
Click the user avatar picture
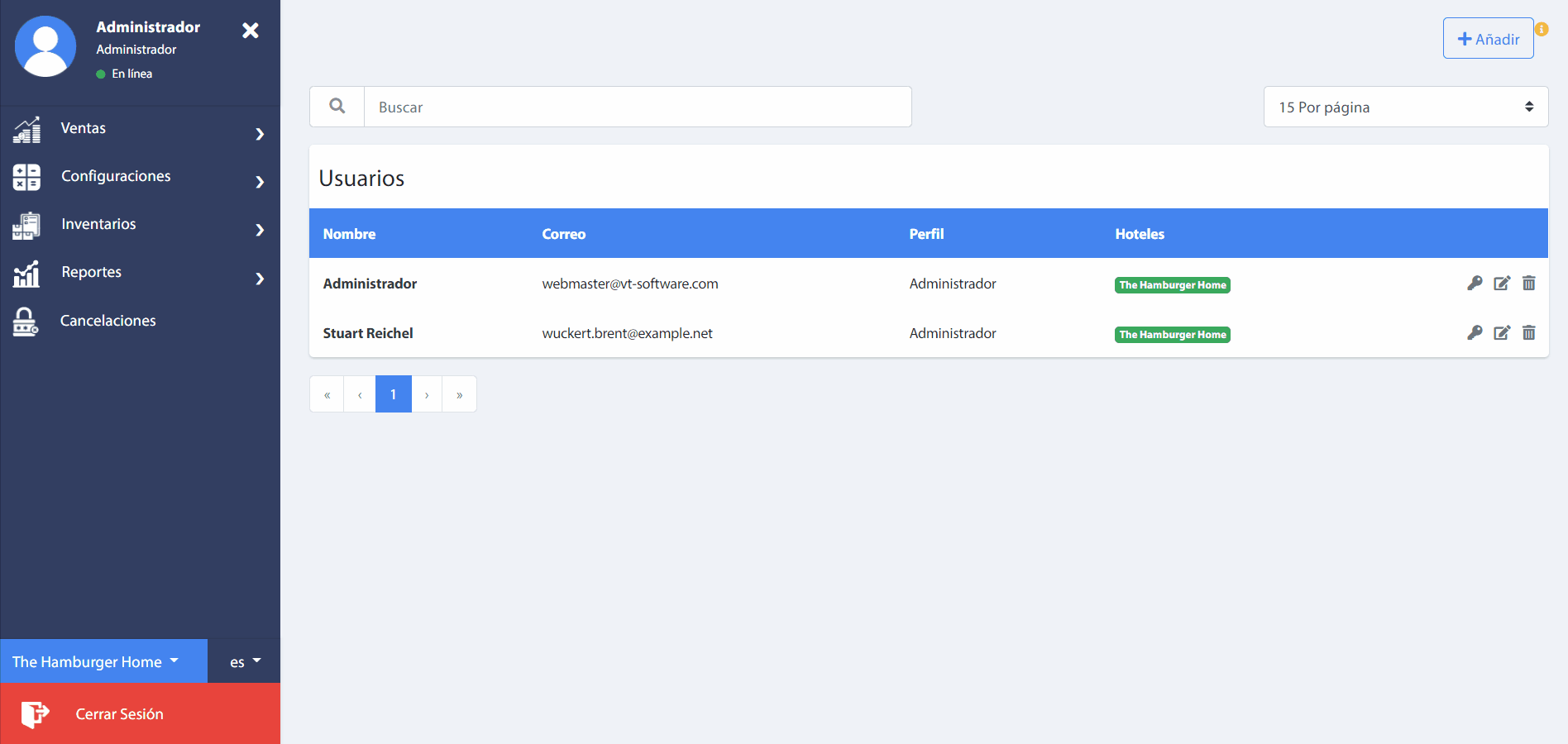click(x=45, y=47)
